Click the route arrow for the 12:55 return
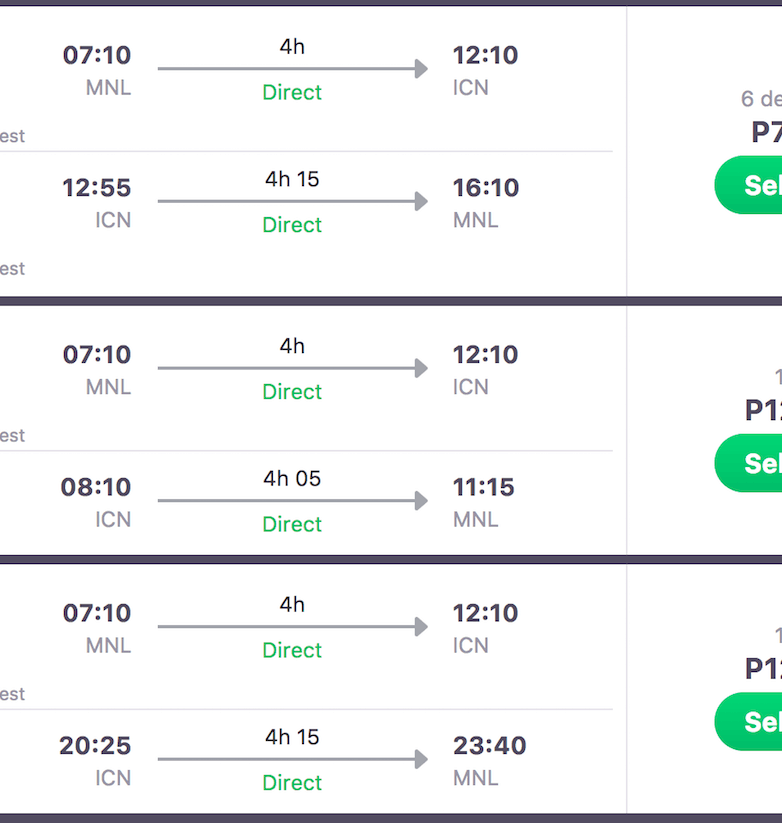This screenshot has width=782, height=823. (292, 201)
